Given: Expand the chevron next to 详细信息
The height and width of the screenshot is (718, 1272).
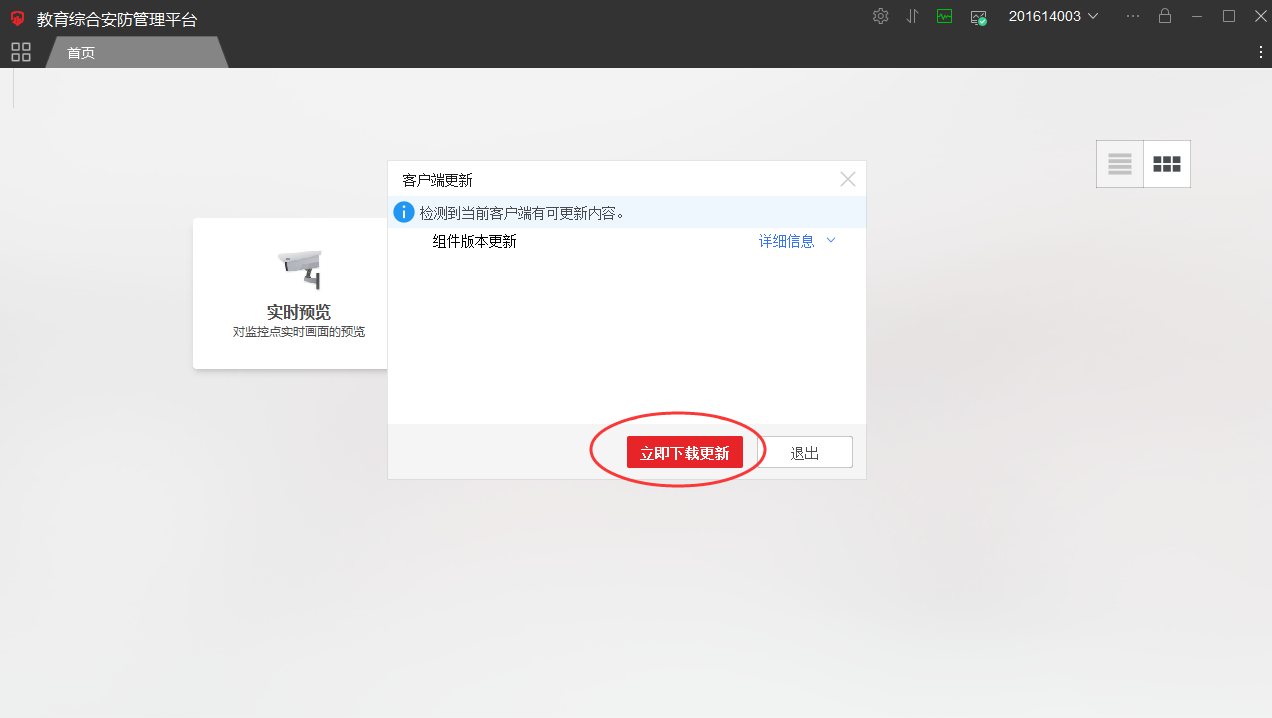Looking at the screenshot, I should click(830, 241).
